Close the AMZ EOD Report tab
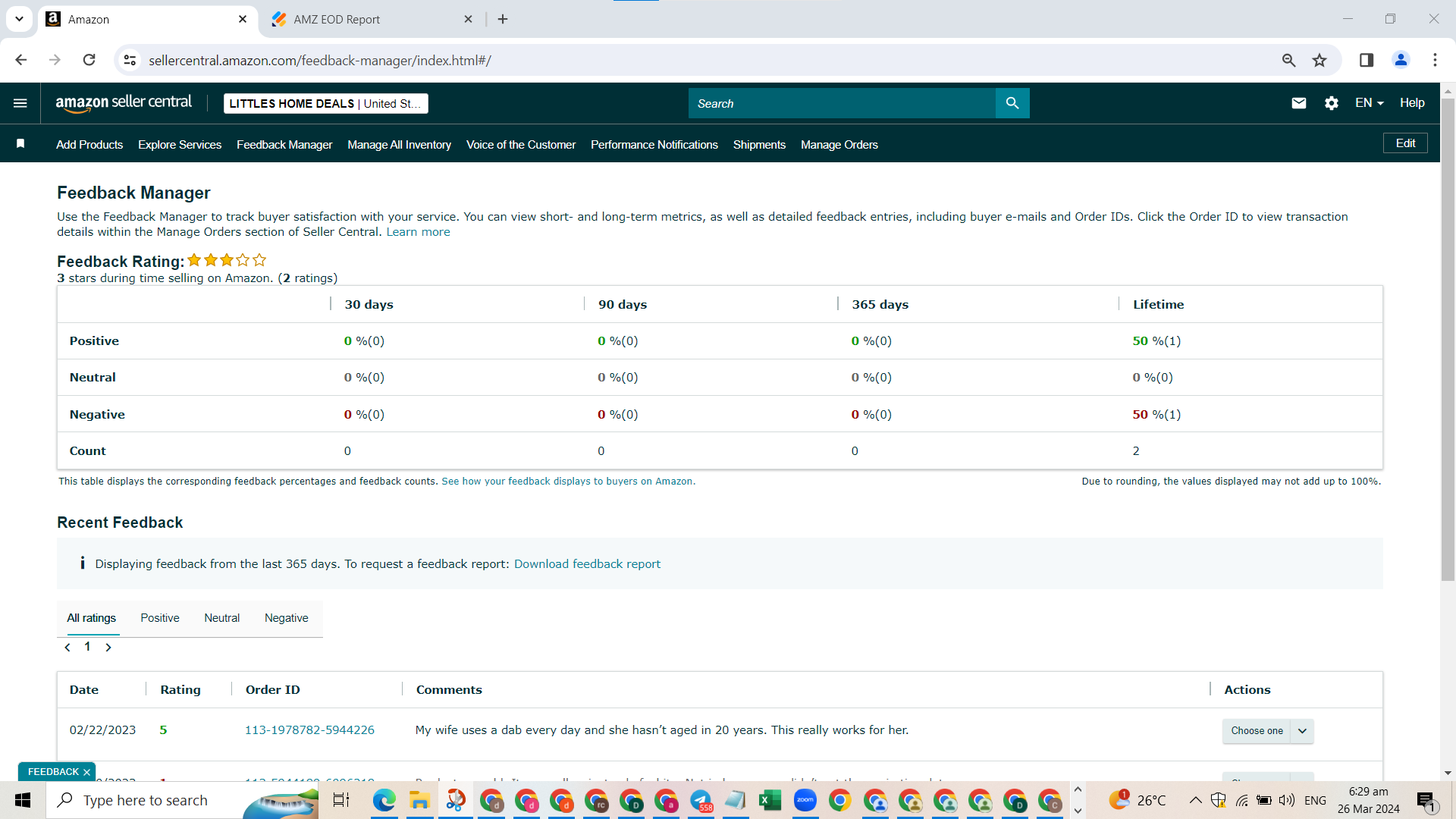 click(468, 19)
